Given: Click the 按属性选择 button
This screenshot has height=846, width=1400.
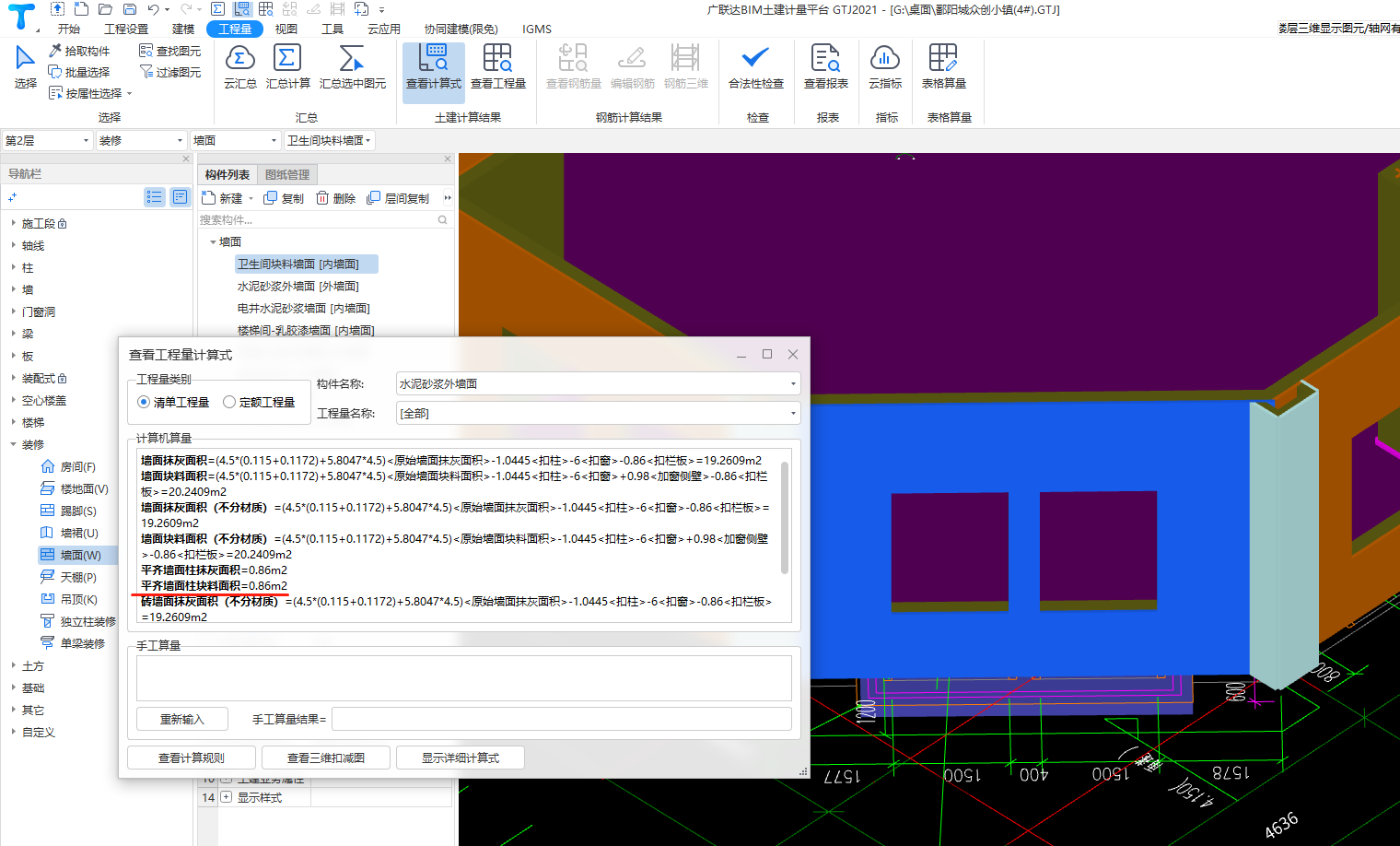Looking at the screenshot, I should (89, 93).
